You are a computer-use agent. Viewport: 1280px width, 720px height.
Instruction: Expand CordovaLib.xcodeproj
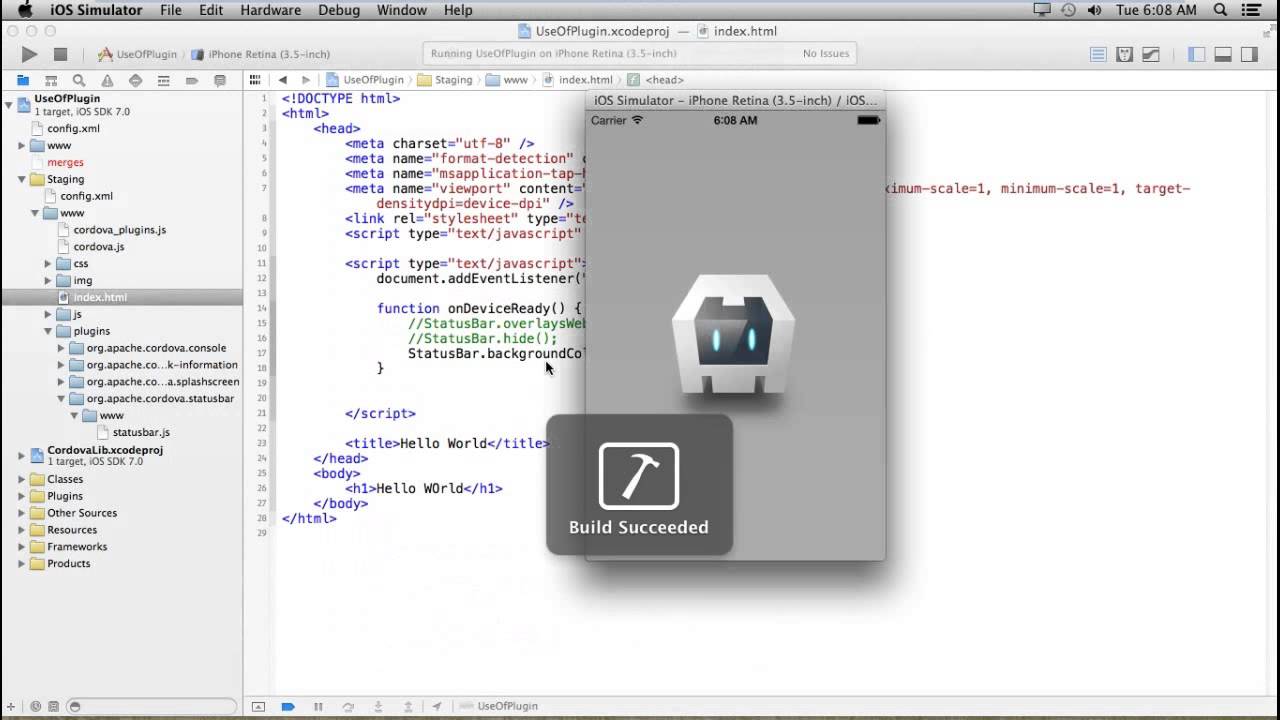(22, 456)
